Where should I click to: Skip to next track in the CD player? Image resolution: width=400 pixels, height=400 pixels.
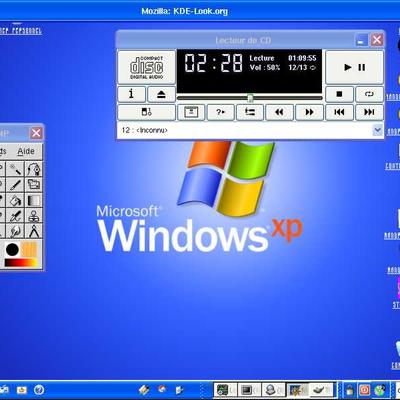pyautogui.click(x=369, y=112)
